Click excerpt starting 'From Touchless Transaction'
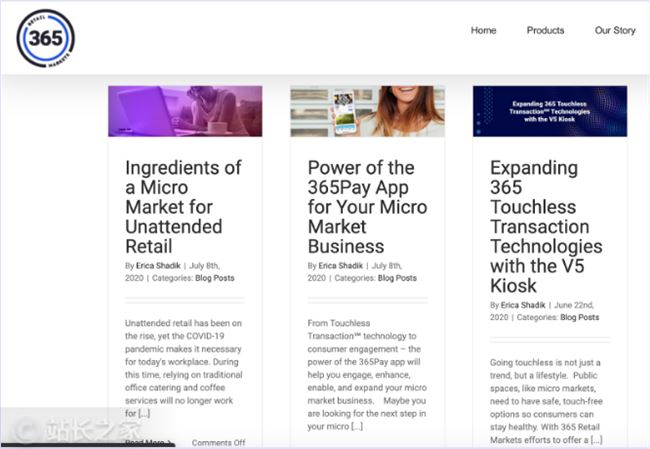The height and width of the screenshot is (449, 650). 367,374
